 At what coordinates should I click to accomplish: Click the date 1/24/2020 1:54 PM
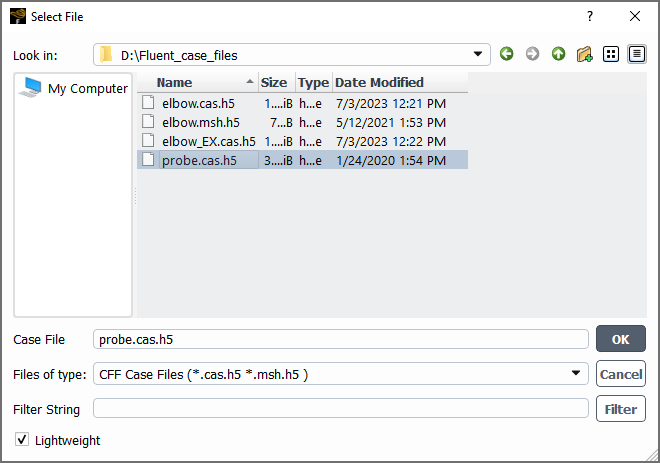pyautogui.click(x=391, y=160)
